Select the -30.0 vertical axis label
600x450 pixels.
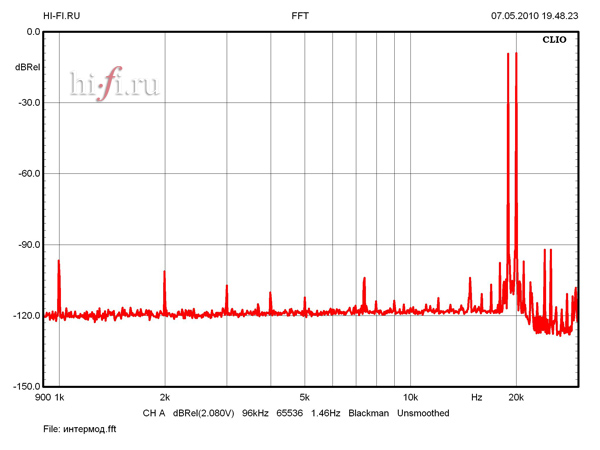pyautogui.click(x=28, y=103)
